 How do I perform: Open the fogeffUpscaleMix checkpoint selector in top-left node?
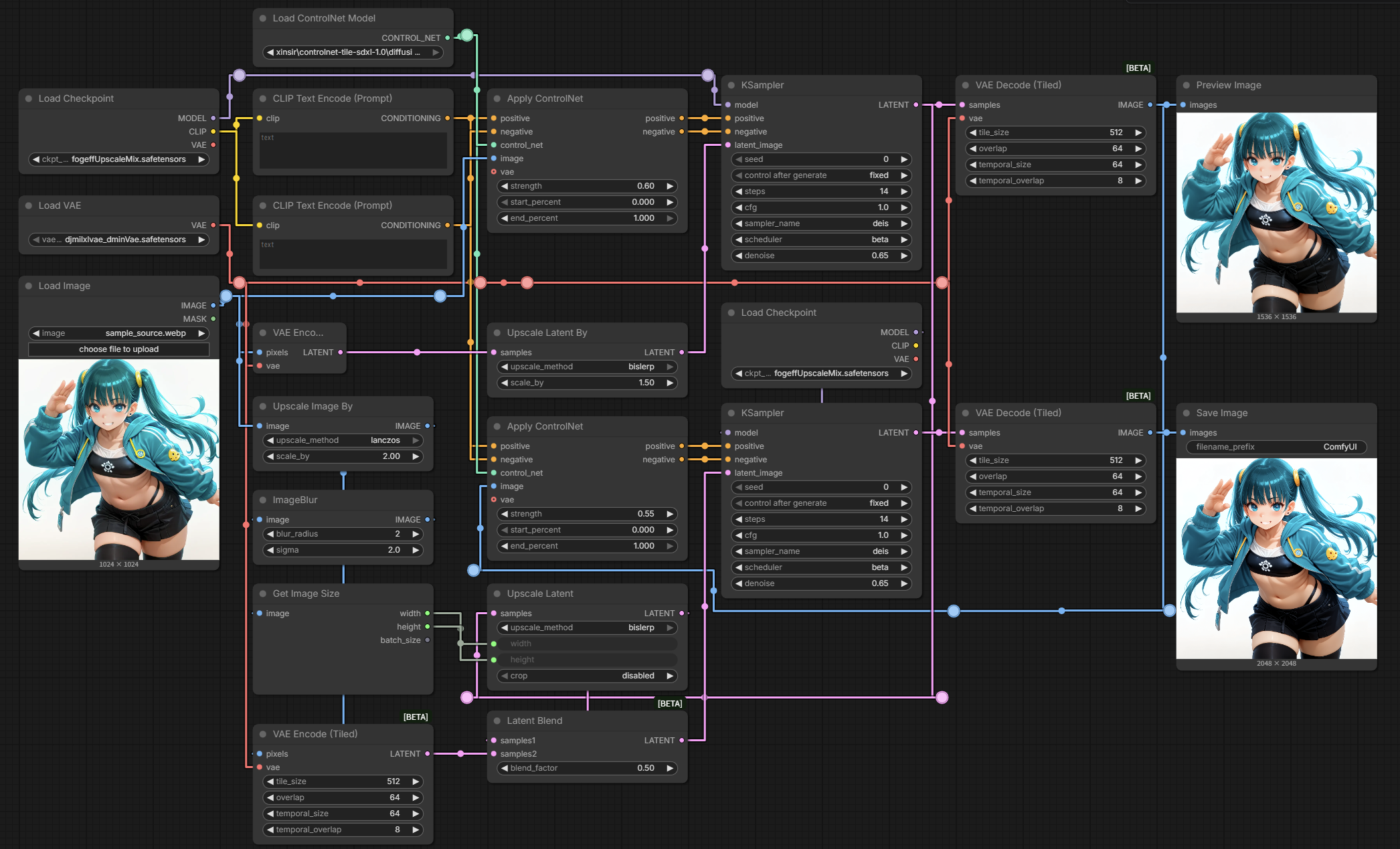(x=119, y=159)
